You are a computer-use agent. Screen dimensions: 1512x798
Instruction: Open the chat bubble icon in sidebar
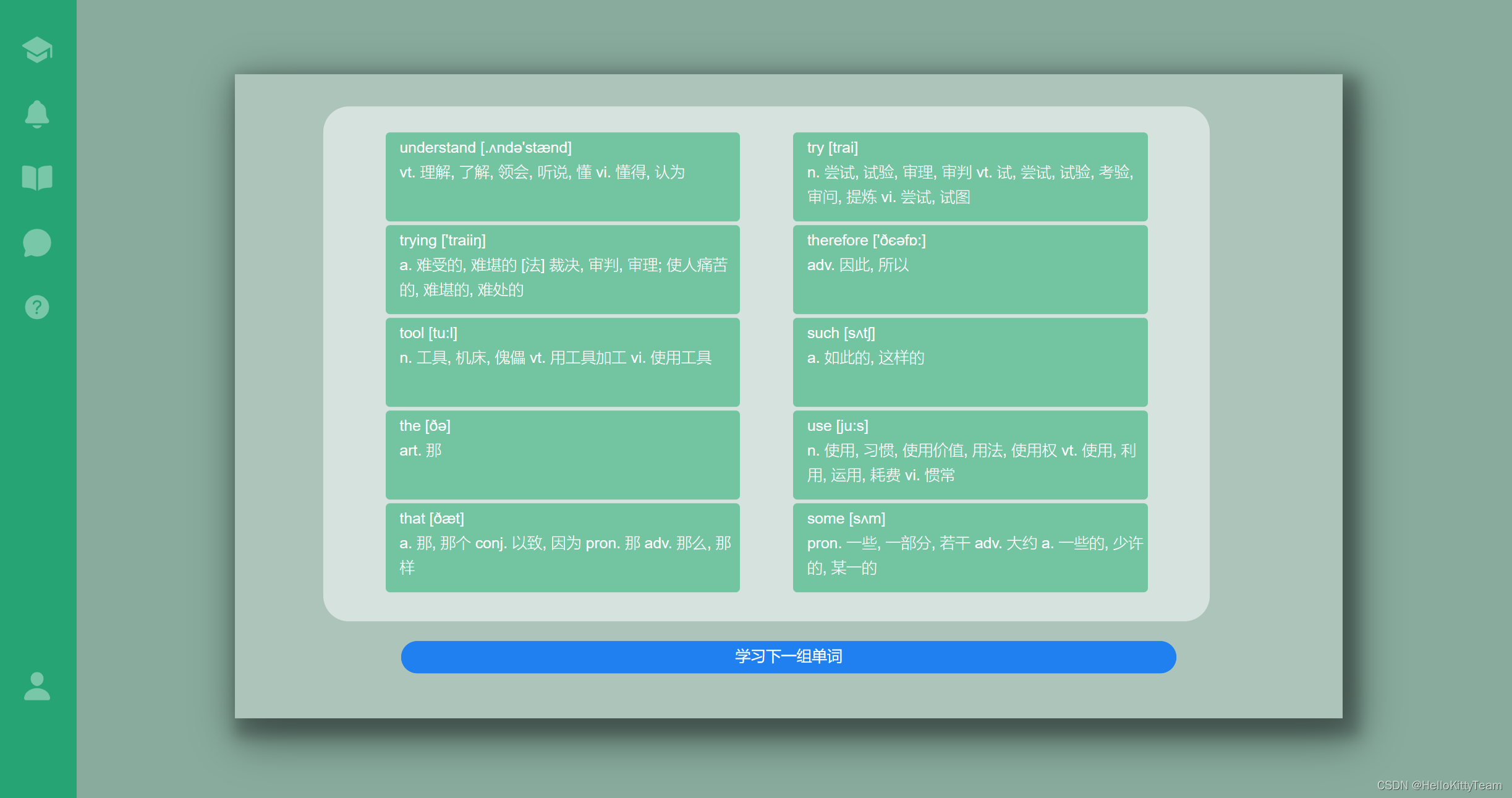(x=37, y=243)
